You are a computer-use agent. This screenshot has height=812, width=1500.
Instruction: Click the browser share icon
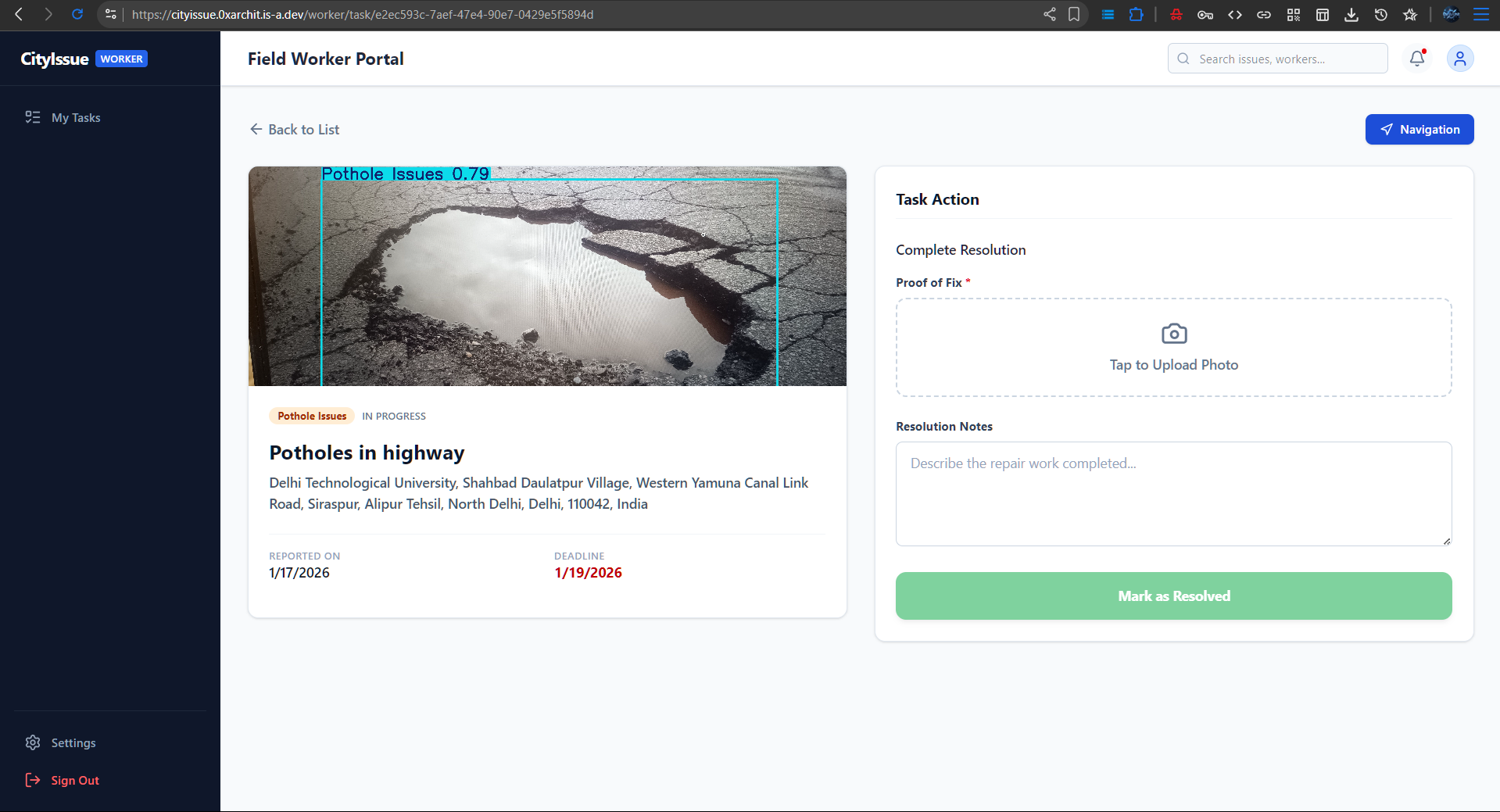pyautogui.click(x=1049, y=14)
